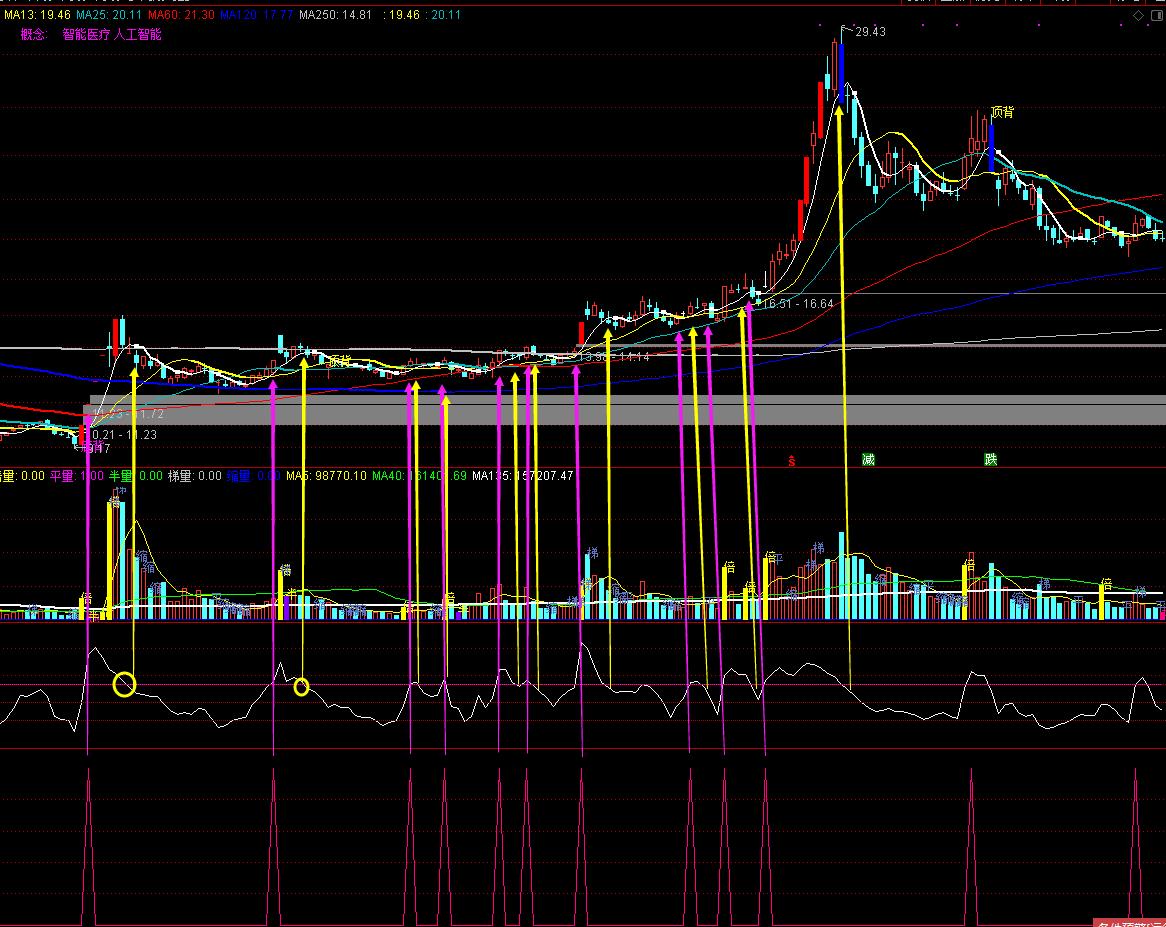Click the red S marker
The height and width of the screenshot is (927, 1166).
[x=791, y=460]
